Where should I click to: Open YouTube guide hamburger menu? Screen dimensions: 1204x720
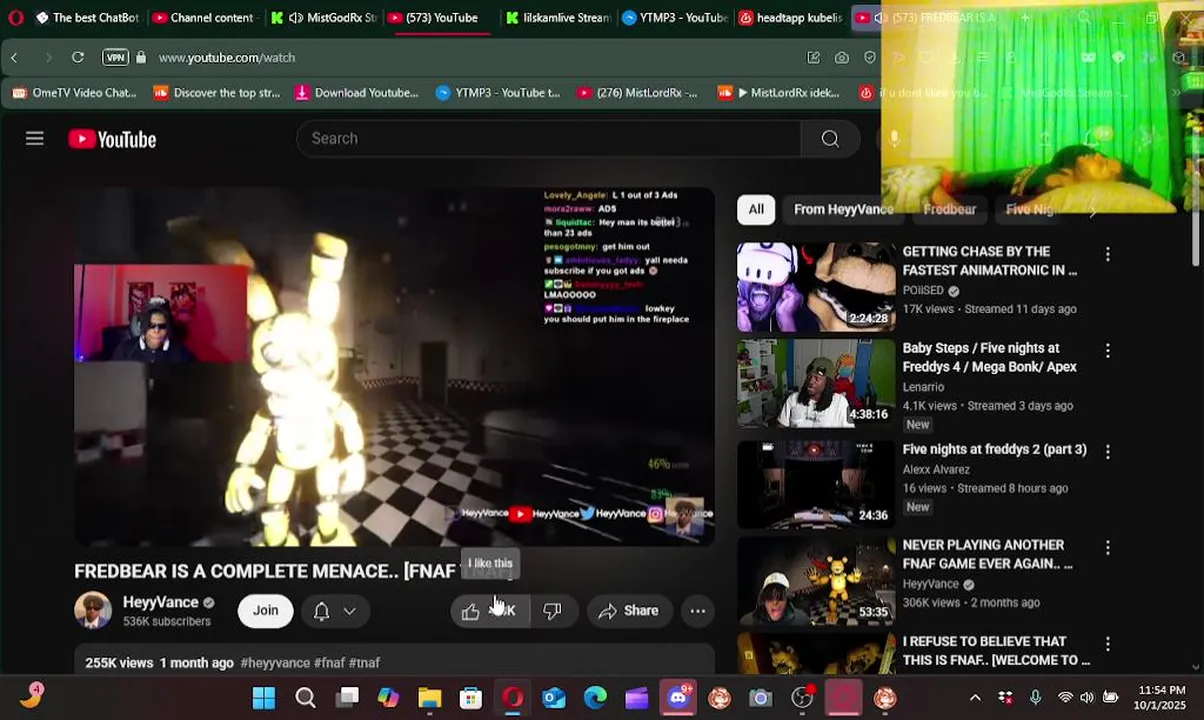(35, 139)
